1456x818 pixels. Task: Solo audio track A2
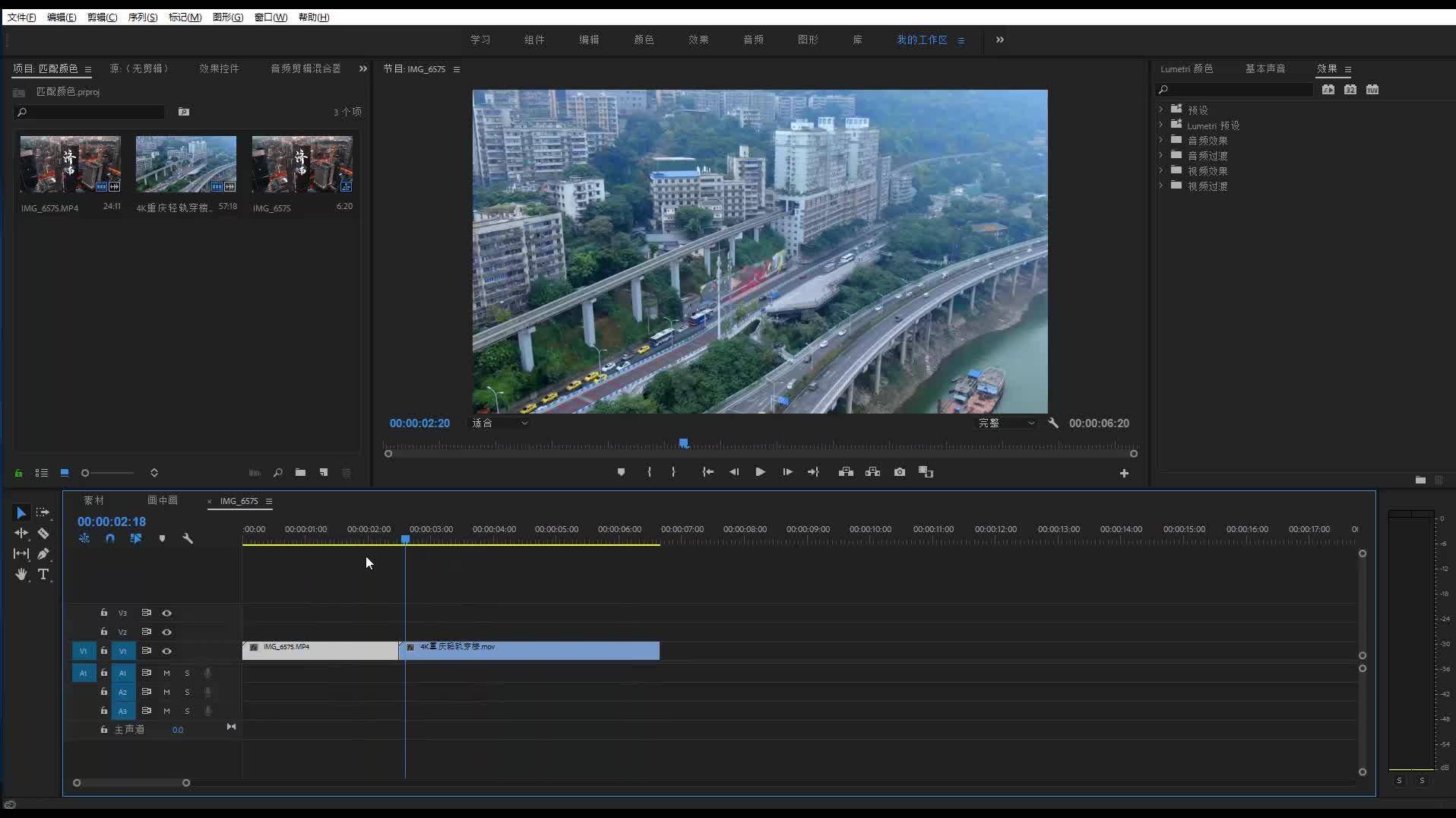tap(187, 693)
